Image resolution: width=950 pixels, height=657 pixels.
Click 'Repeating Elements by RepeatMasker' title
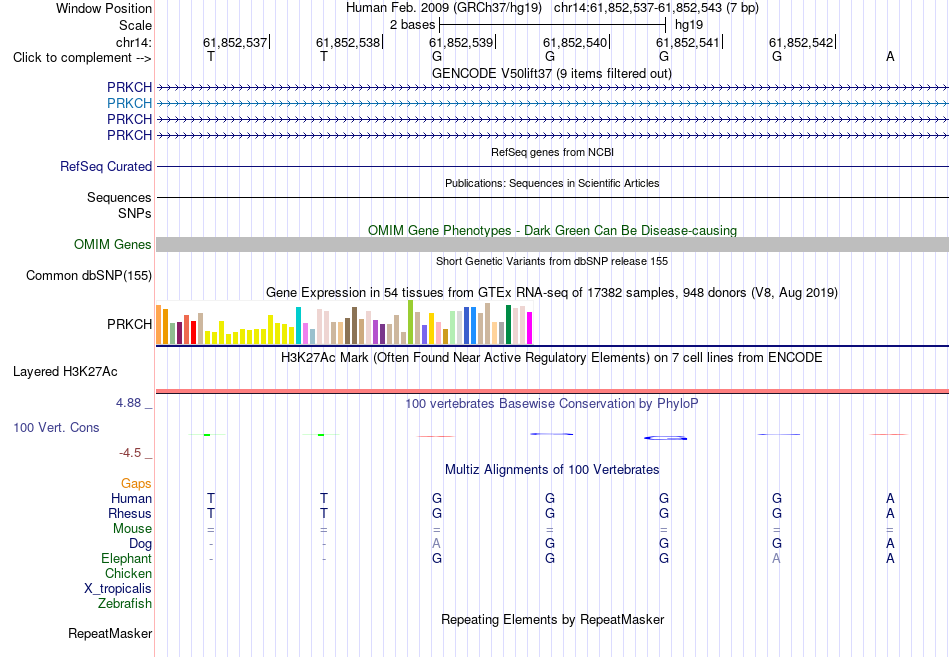553,619
